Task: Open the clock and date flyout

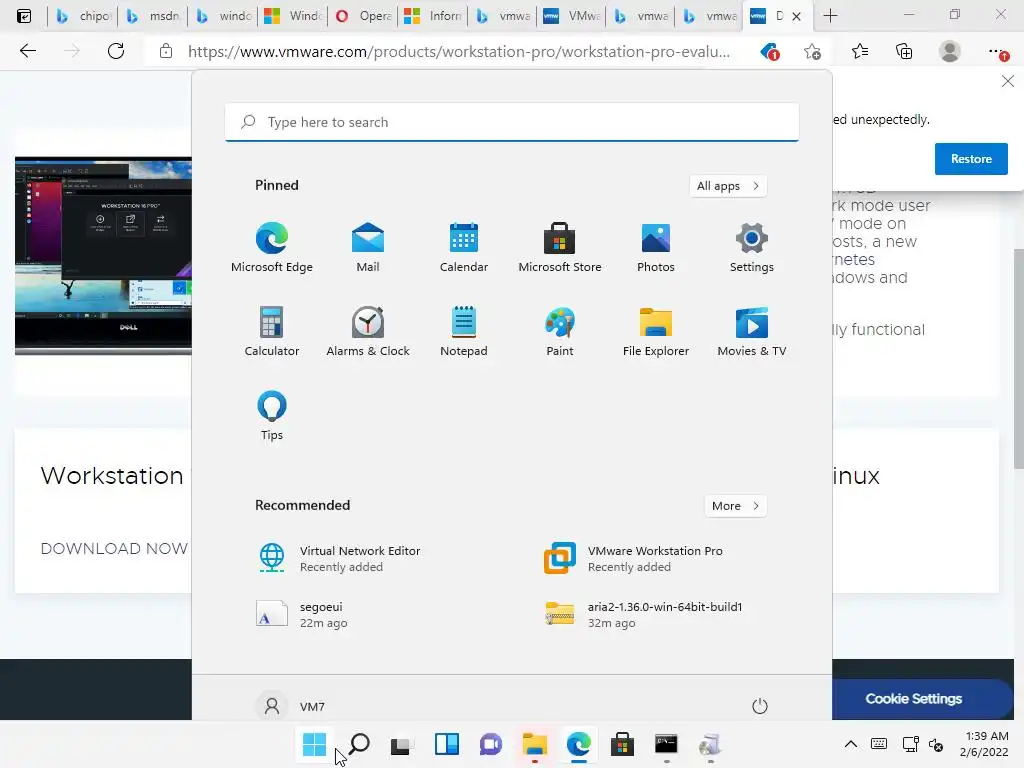Action: click(x=984, y=744)
